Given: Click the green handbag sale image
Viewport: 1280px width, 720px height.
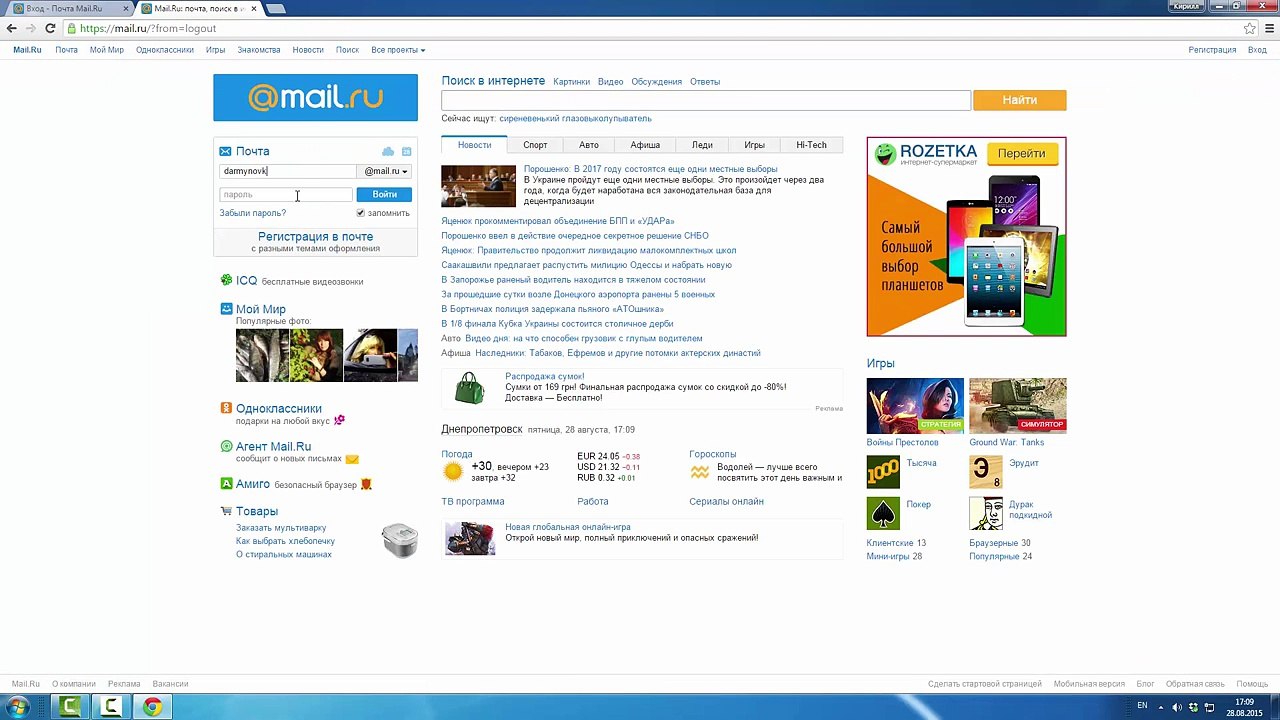Looking at the screenshot, I should tap(469, 388).
